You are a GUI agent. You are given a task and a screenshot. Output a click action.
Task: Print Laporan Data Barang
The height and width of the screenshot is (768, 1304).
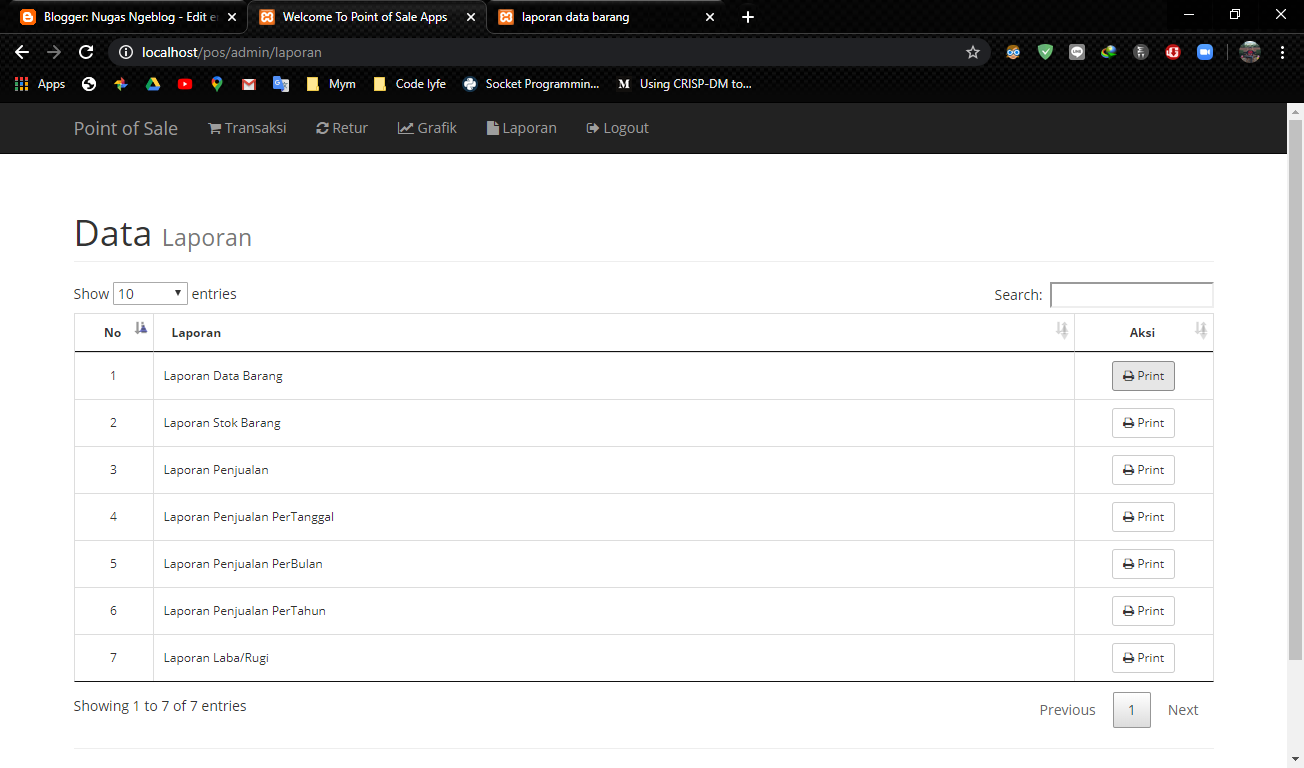tap(1143, 376)
